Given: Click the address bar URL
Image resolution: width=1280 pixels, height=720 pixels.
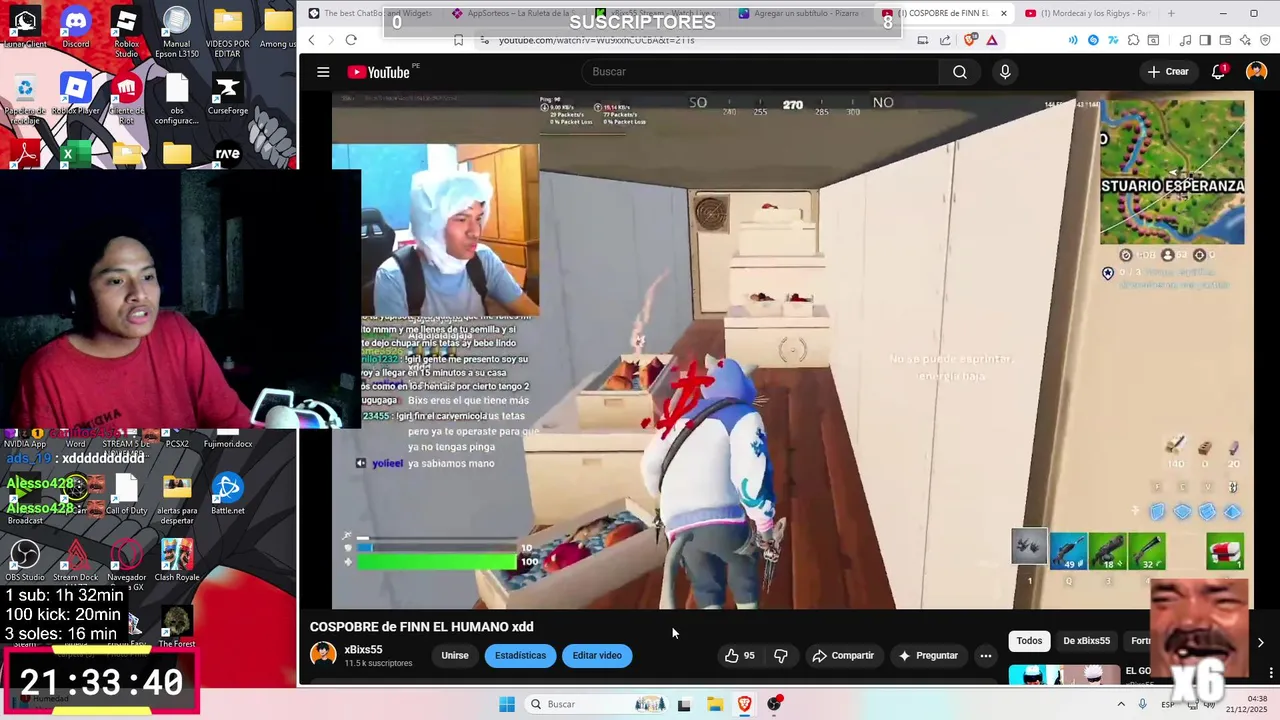Looking at the screenshot, I should click(x=596, y=40).
